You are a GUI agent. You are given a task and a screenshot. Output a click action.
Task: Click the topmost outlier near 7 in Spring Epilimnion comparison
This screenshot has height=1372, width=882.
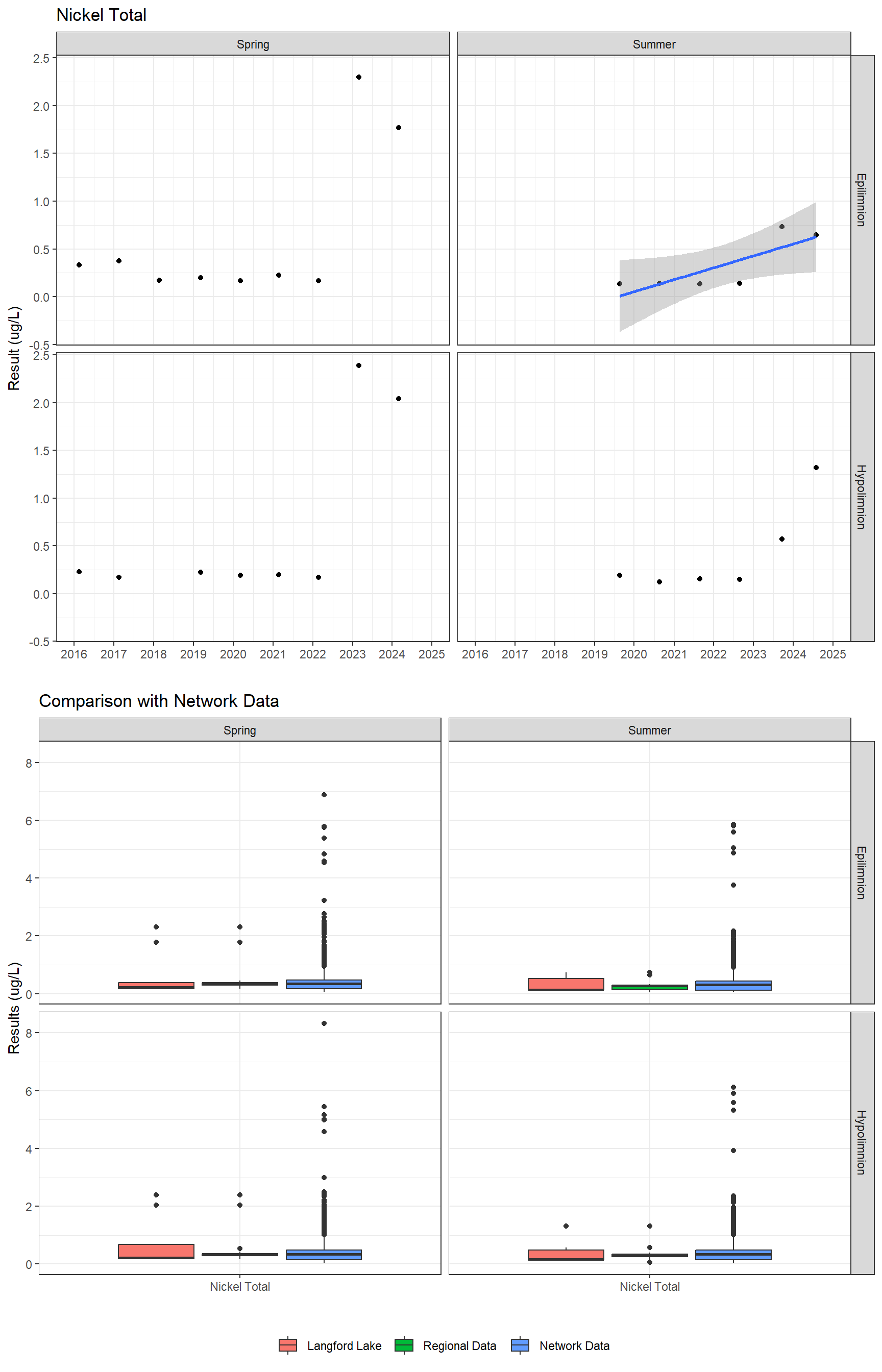pyautogui.click(x=324, y=795)
